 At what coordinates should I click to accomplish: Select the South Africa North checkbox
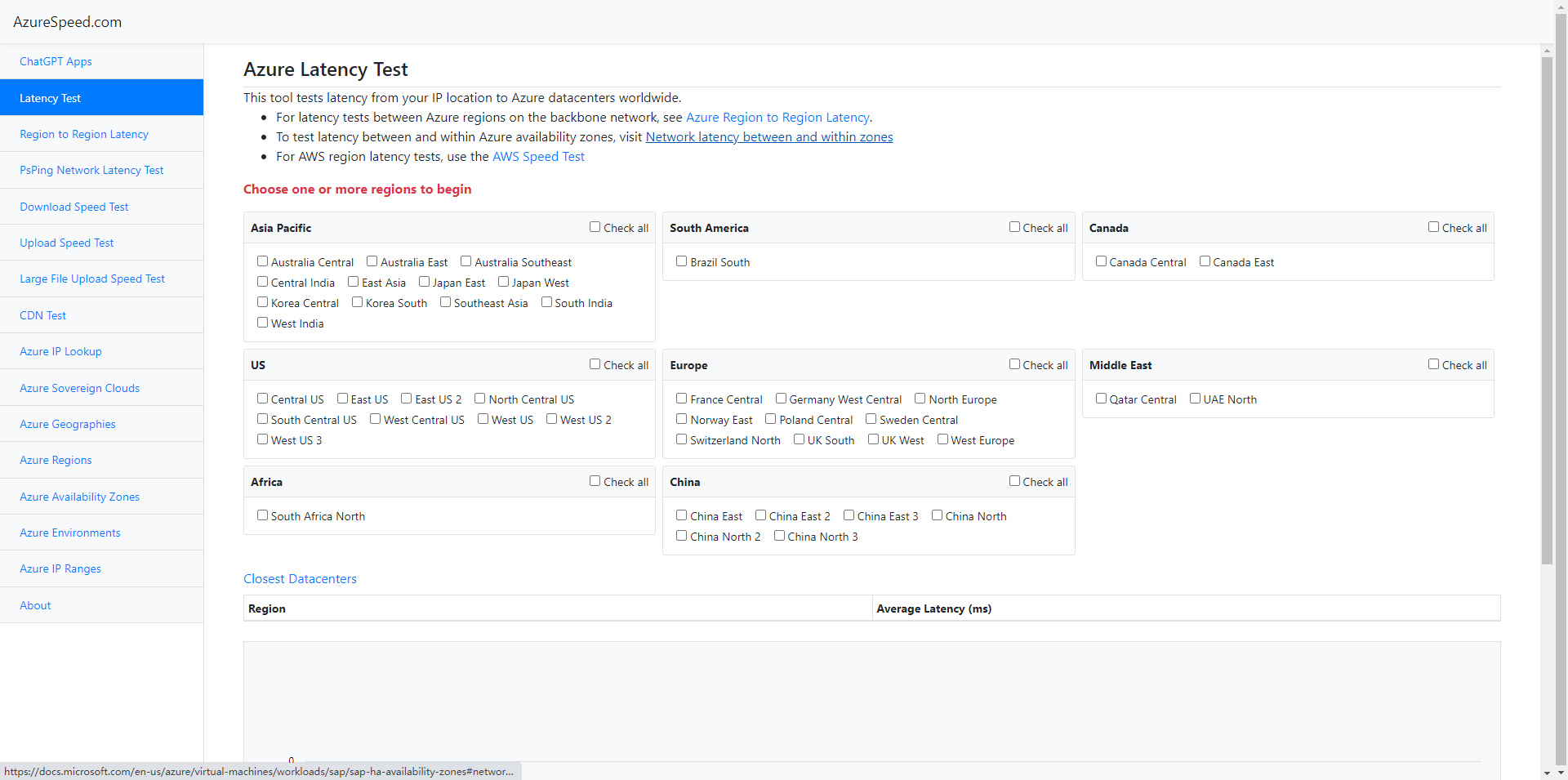pos(262,515)
